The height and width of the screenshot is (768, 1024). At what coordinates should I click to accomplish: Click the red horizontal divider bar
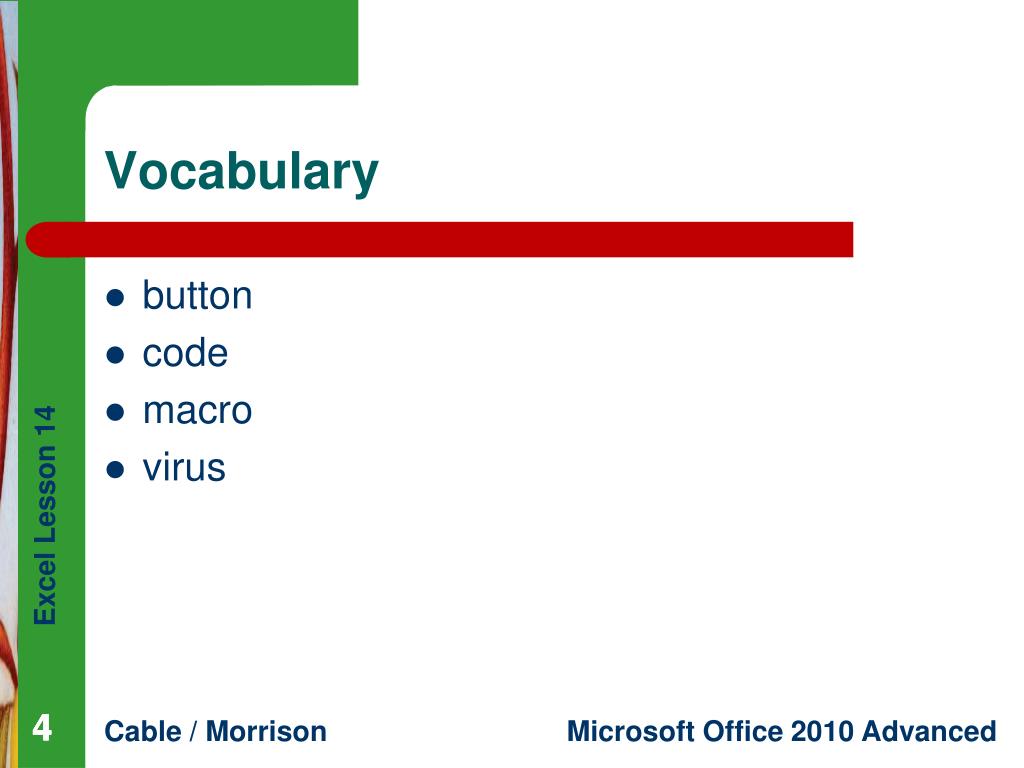point(439,239)
